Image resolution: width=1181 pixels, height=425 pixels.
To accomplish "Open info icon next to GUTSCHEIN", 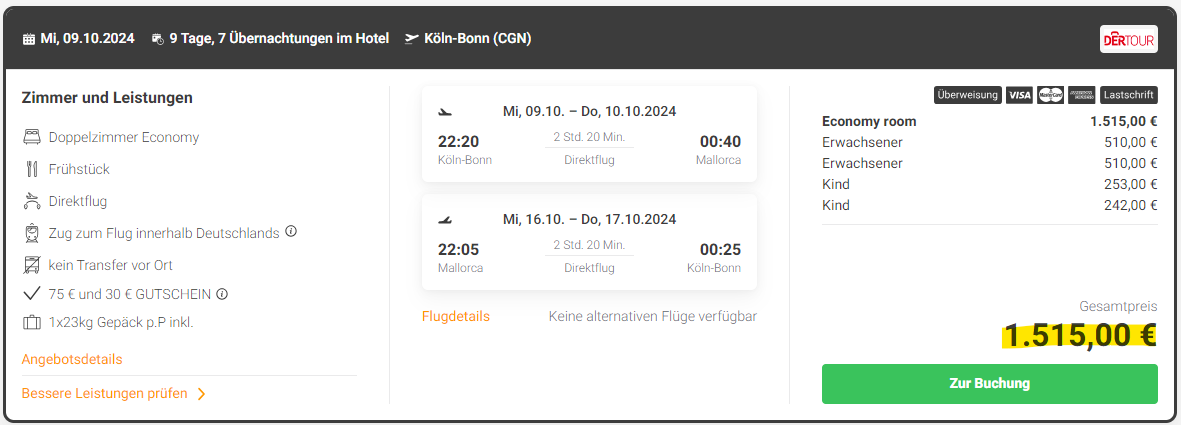I will [222, 294].
